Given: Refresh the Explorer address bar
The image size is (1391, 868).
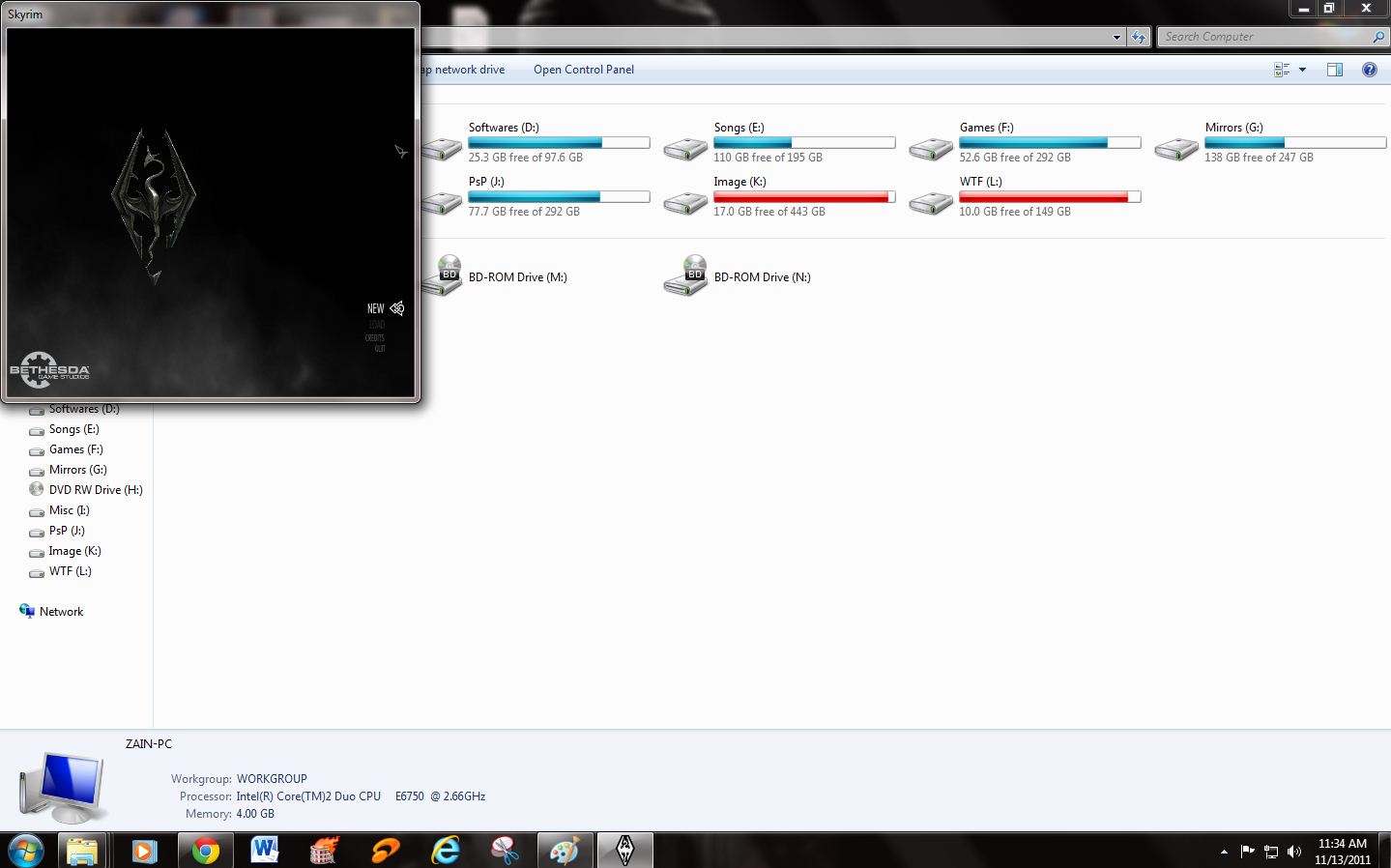Looking at the screenshot, I should (x=1139, y=37).
